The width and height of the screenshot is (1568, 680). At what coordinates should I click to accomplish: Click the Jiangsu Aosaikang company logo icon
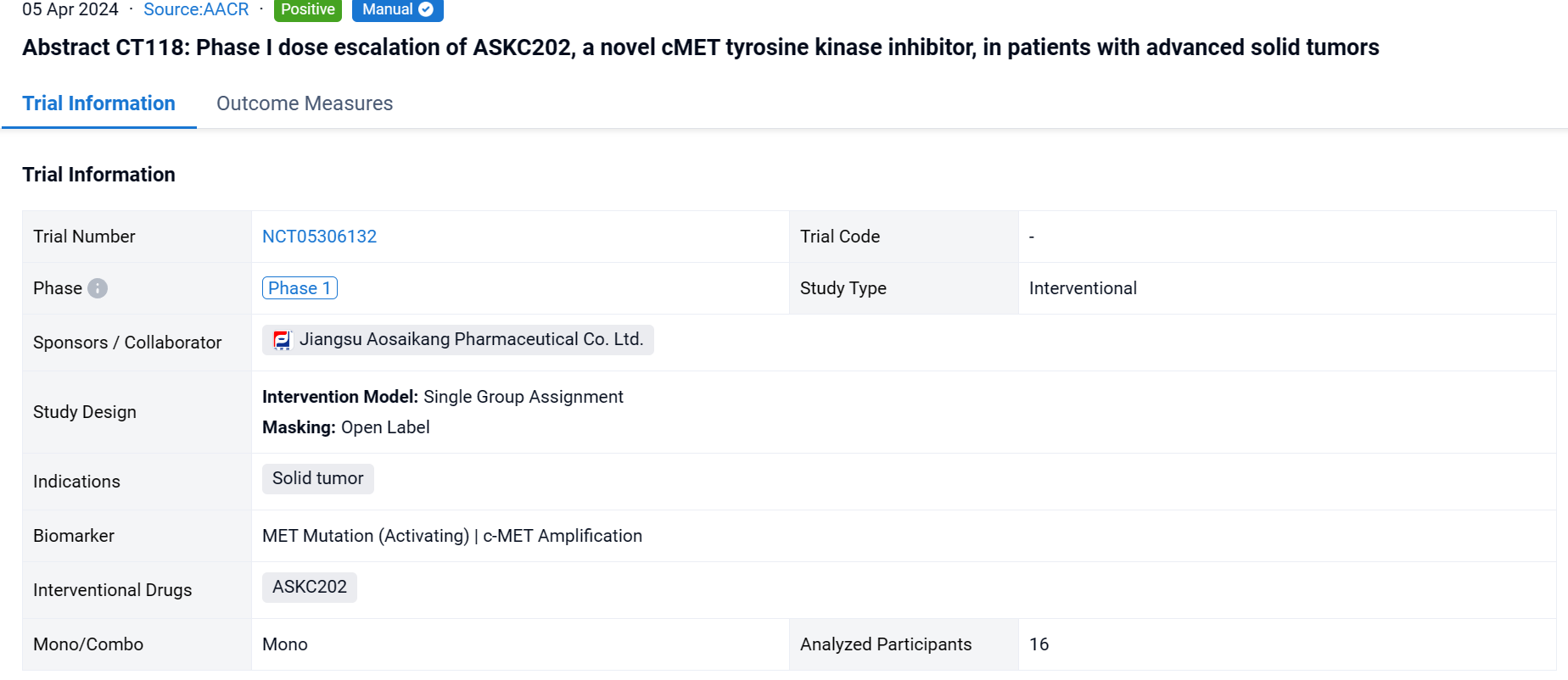(x=282, y=340)
